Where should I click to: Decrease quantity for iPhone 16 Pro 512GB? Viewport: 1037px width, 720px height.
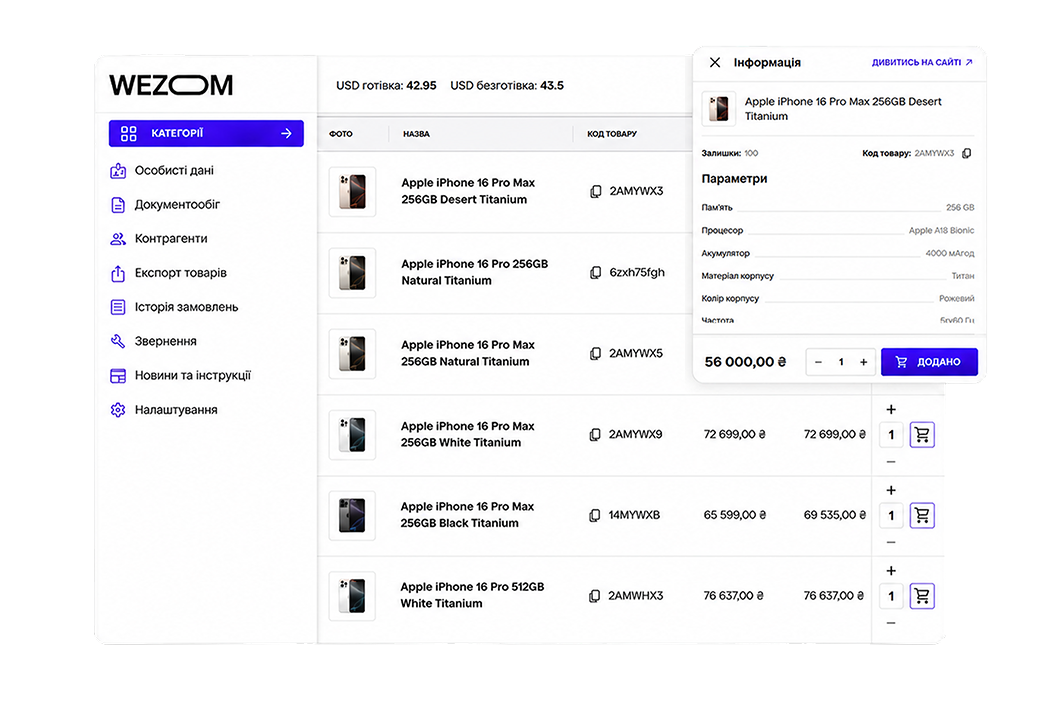[891, 623]
